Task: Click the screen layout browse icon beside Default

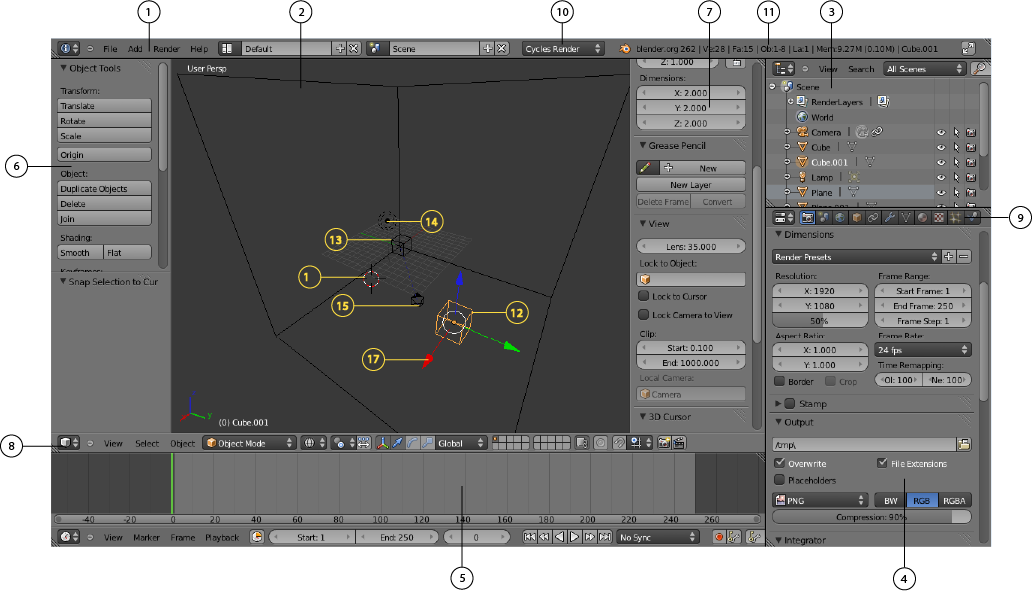Action: 227,49
